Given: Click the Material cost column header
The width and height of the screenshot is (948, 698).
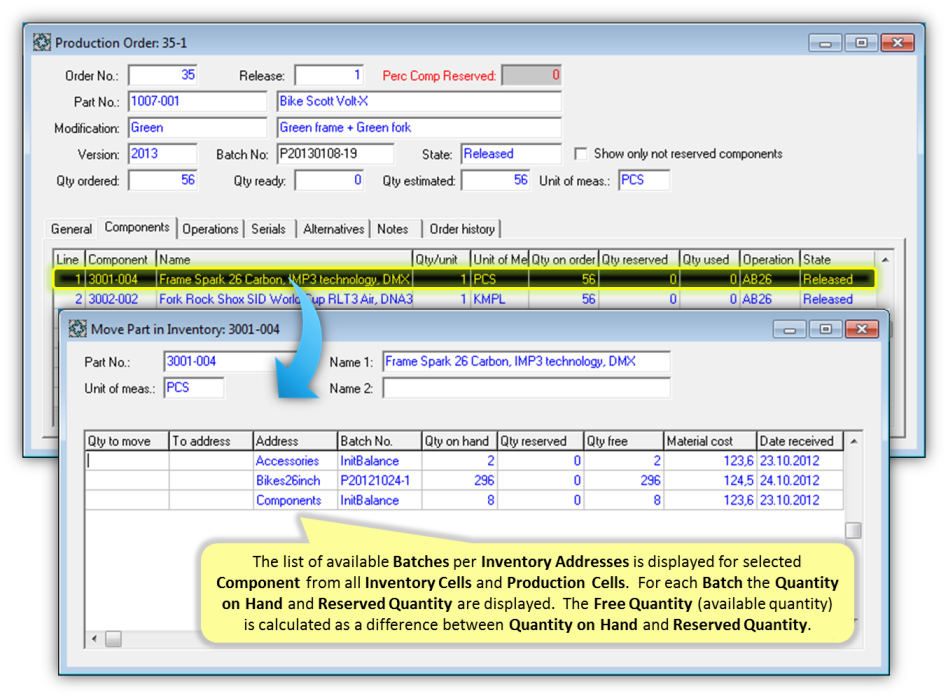Looking at the screenshot, I should (710, 441).
